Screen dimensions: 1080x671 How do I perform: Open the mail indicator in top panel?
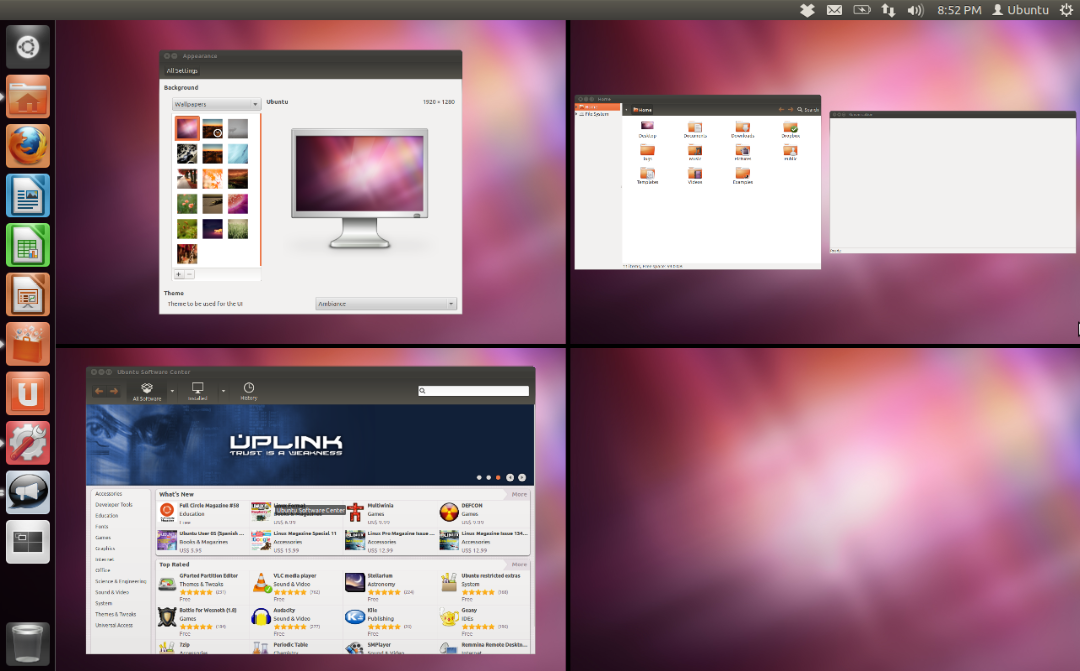(x=834, y=10)
